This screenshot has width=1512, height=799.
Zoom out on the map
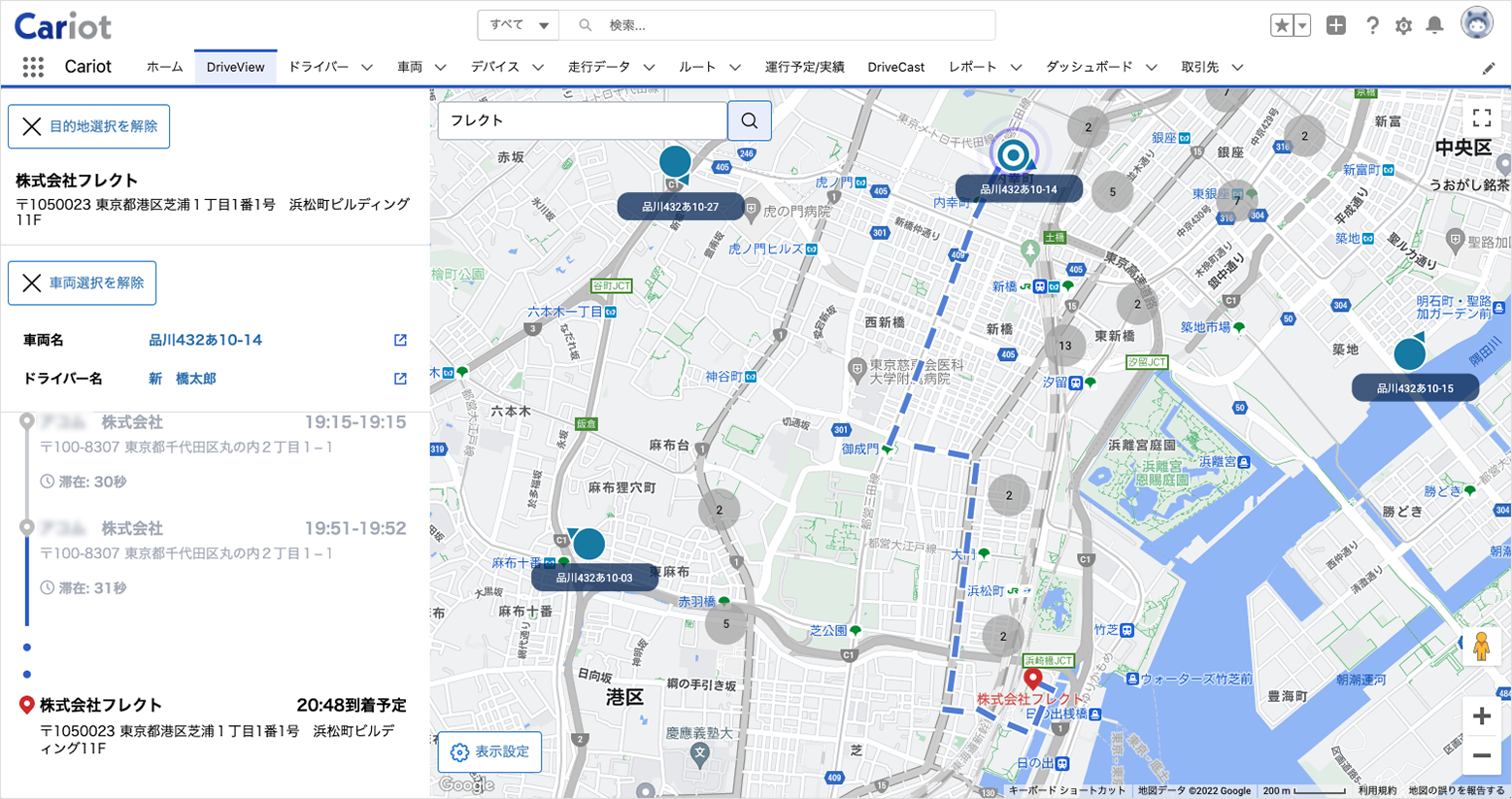1482,755
